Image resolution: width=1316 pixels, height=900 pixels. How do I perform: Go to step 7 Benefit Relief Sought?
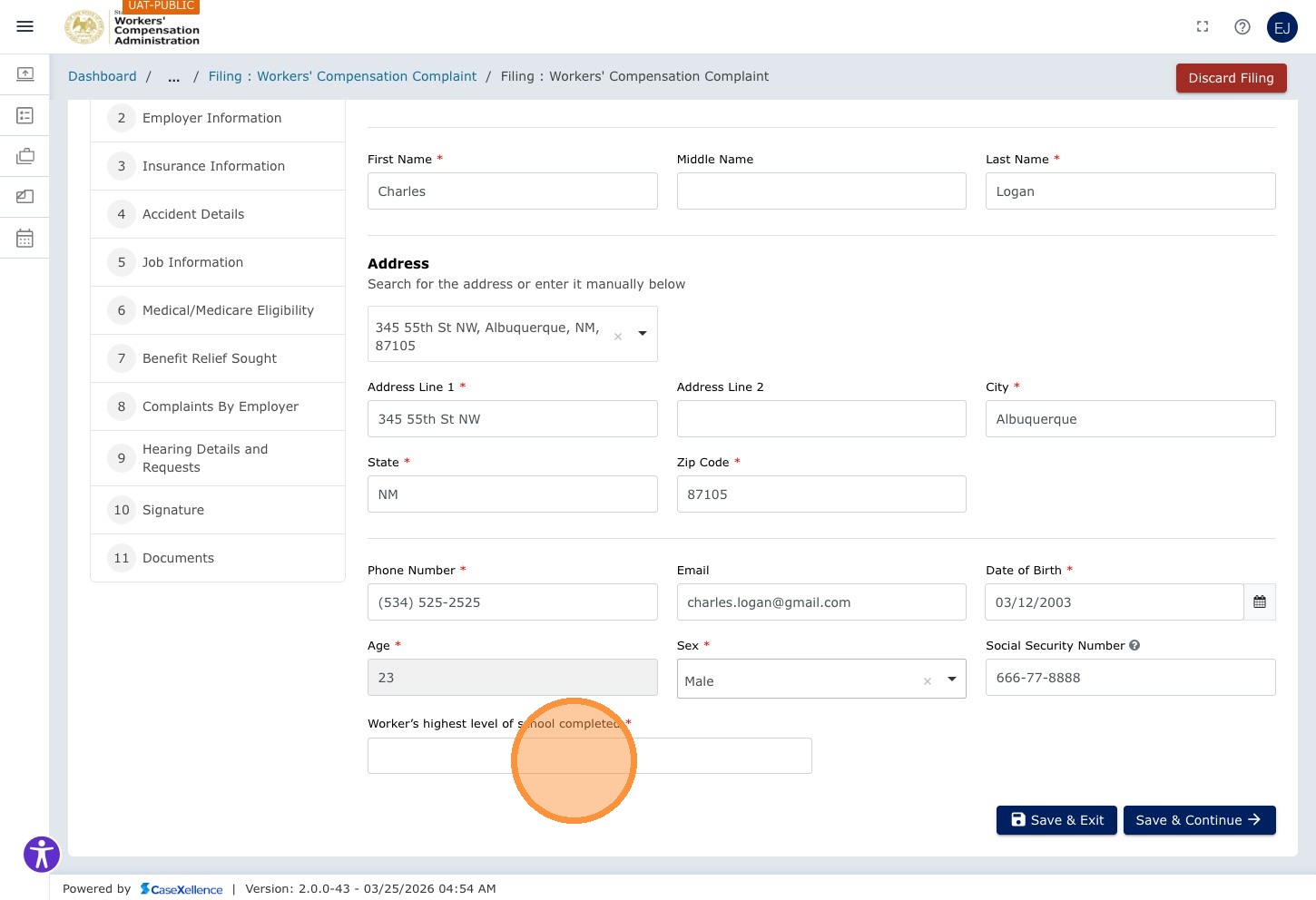tap(218, 358)
